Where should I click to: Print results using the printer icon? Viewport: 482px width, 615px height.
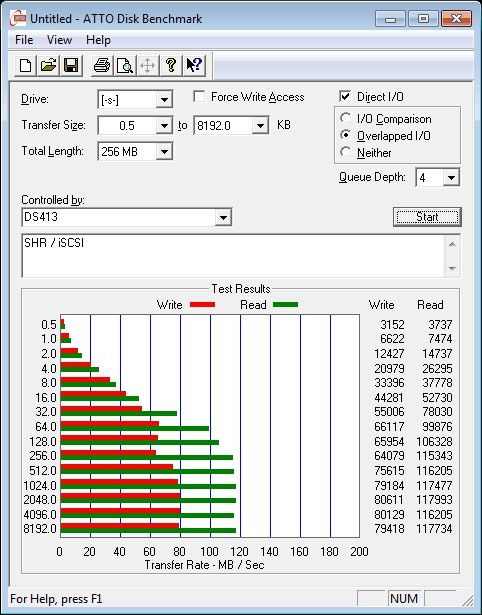click(102, 65)
